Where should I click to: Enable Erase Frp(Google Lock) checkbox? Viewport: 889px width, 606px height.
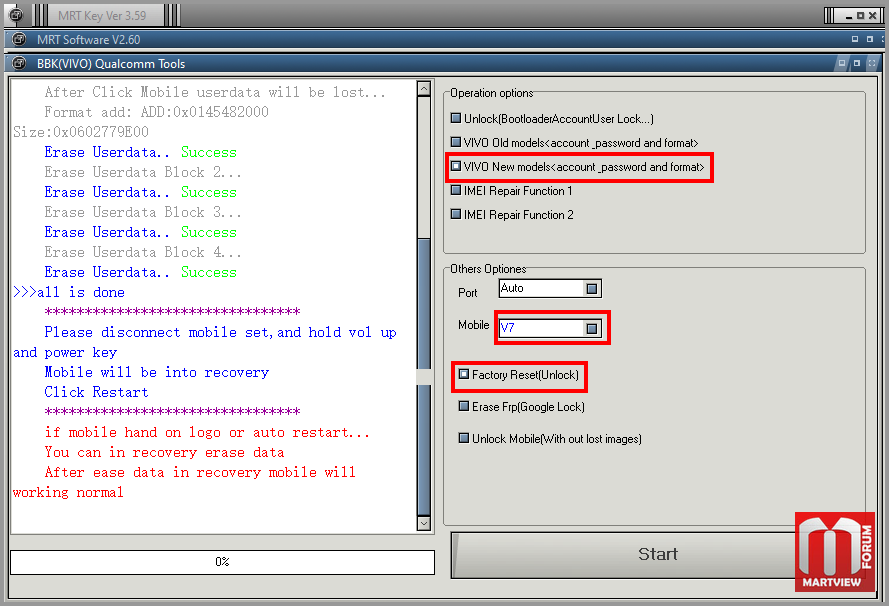tap(464, 406)
